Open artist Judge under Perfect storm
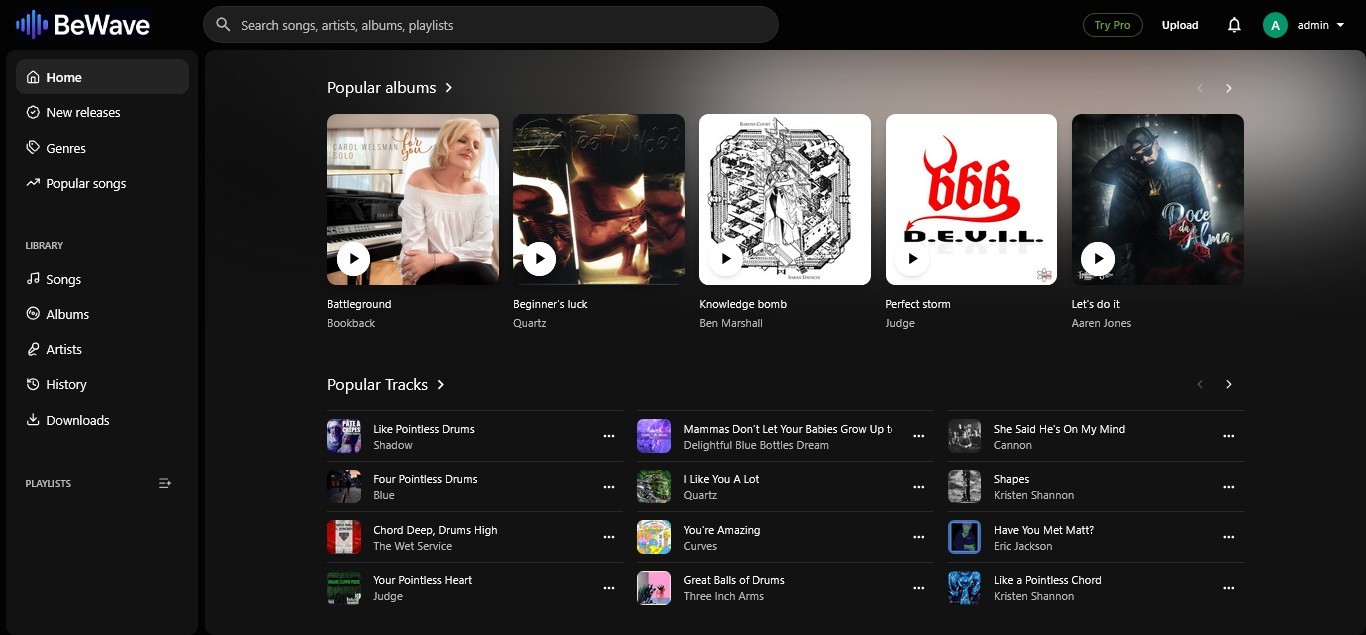 pyautogui.click(x=900, y=323)
